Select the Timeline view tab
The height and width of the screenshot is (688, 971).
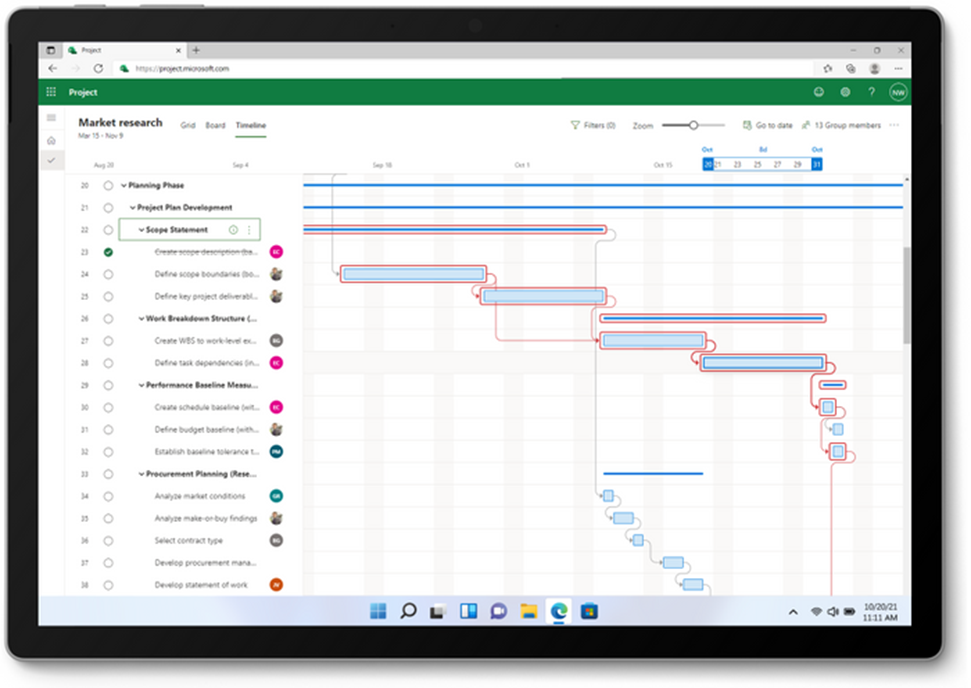(251, 125)
